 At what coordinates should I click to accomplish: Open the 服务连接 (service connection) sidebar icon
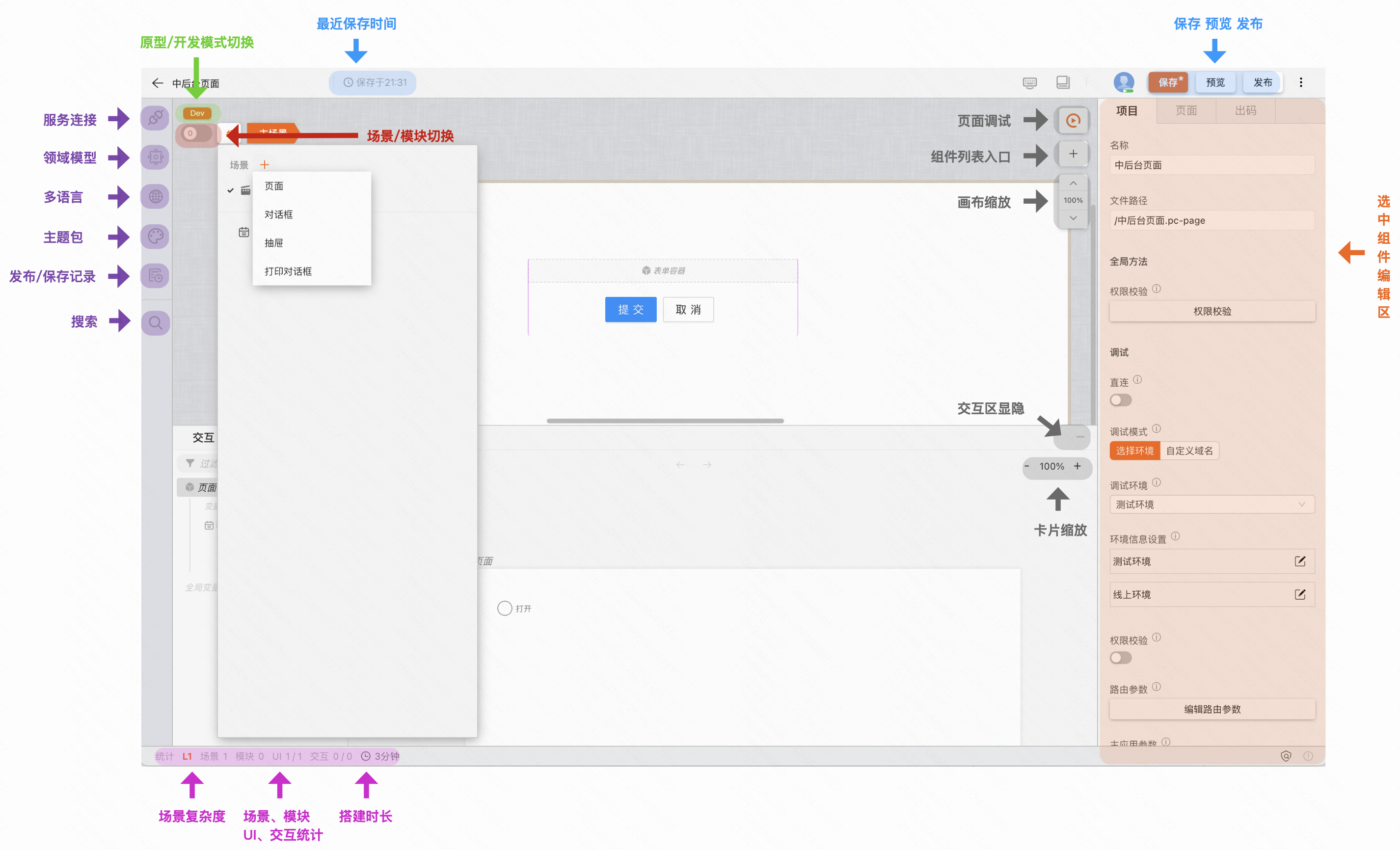pyautogui.click(x=155, y=118)
